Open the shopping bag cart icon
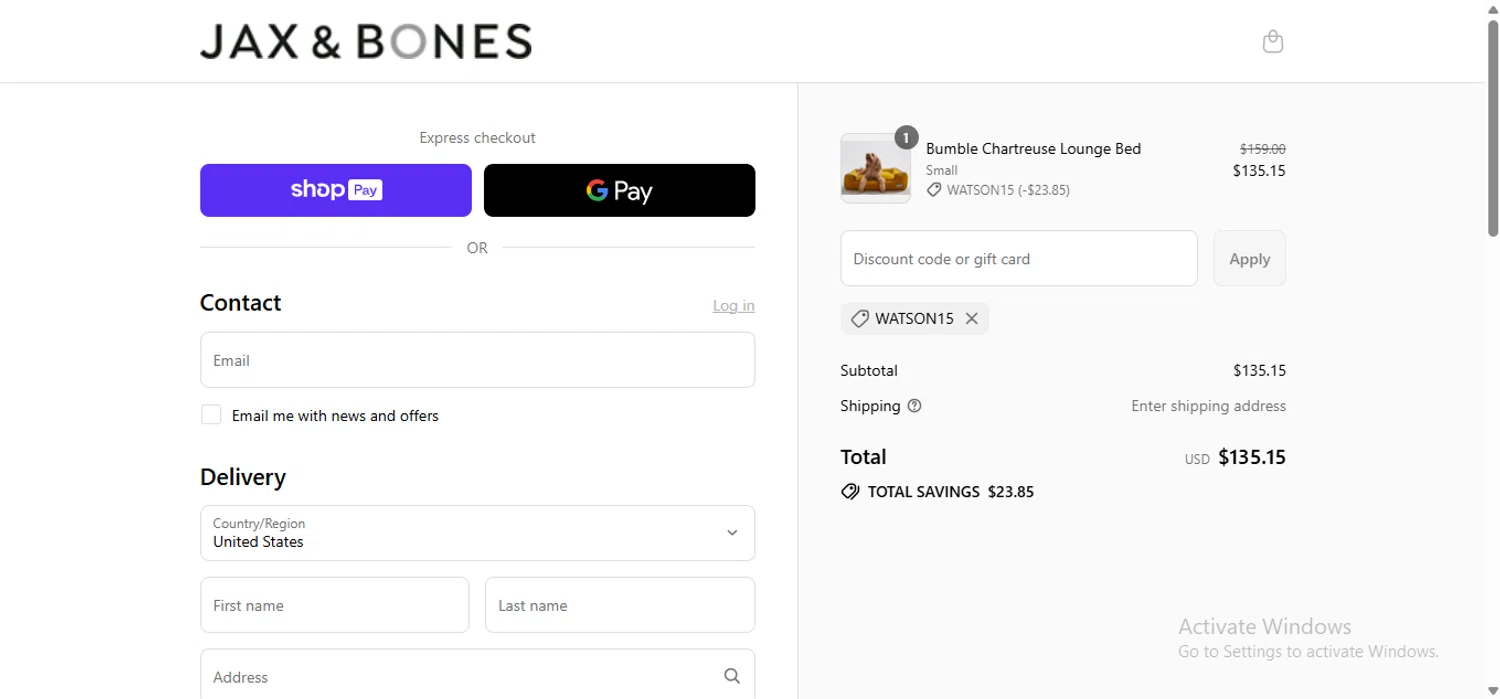Image resolution: width=1500 pixels, height=699 pixels. (x=1272, y=41)
